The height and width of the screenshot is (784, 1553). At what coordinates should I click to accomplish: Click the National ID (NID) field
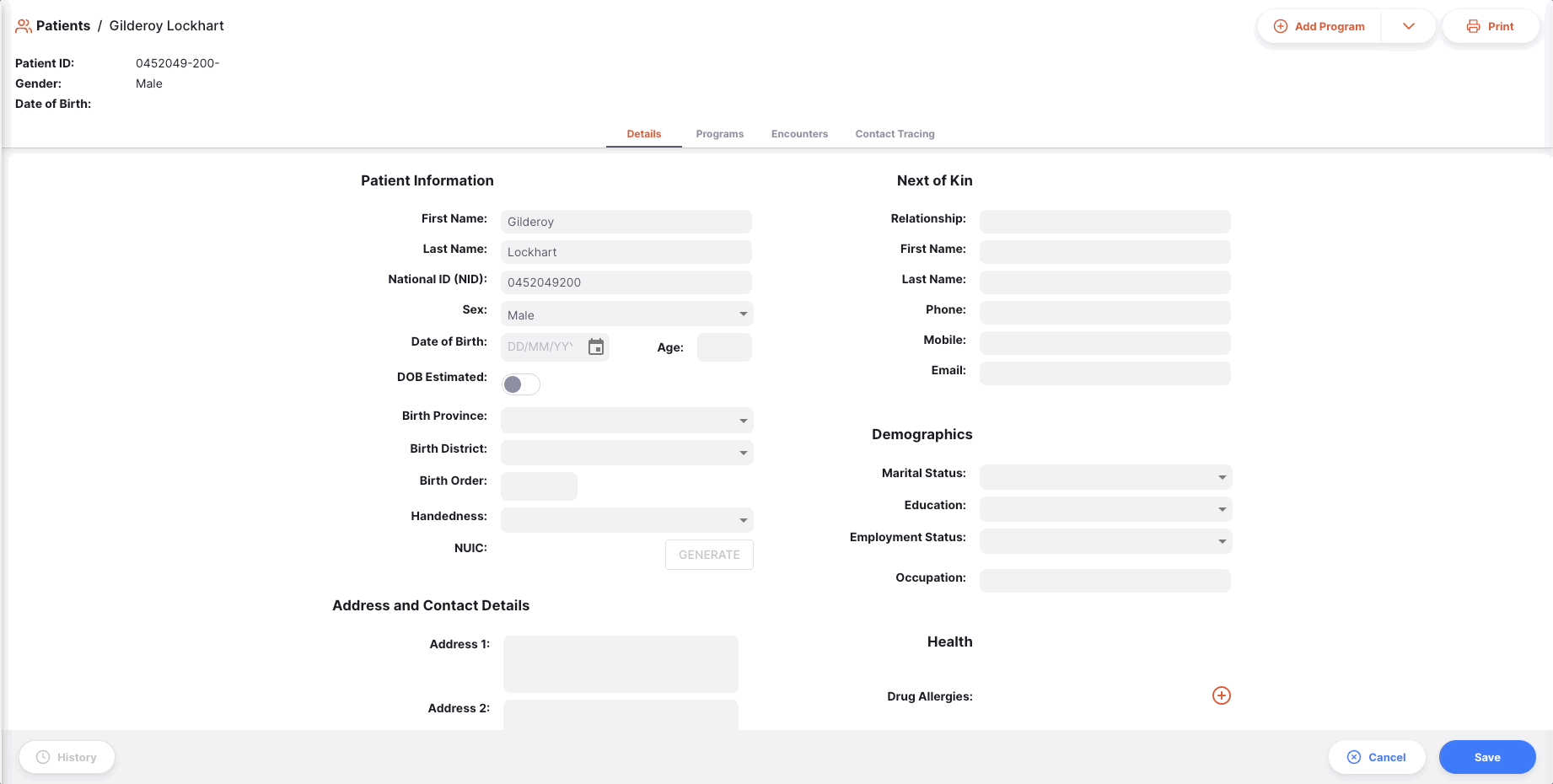tap(626, 282)
